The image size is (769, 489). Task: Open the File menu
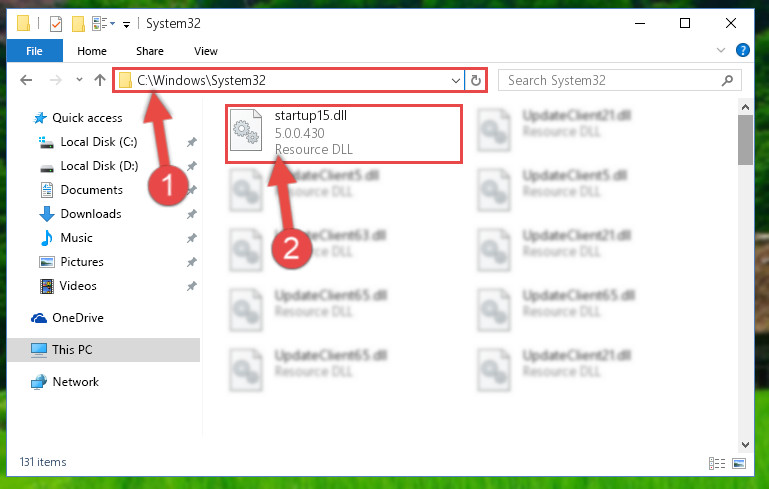point(34,51)
